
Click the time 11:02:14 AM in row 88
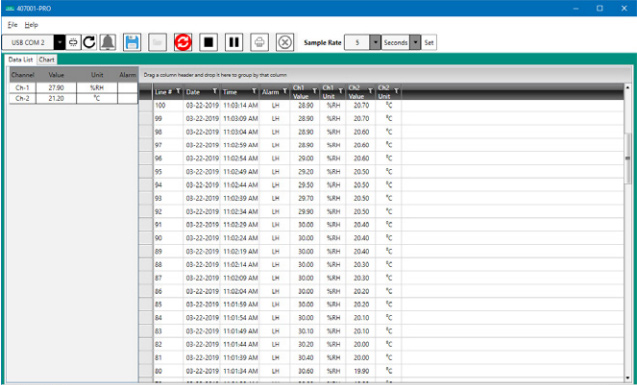click(240, 265)
